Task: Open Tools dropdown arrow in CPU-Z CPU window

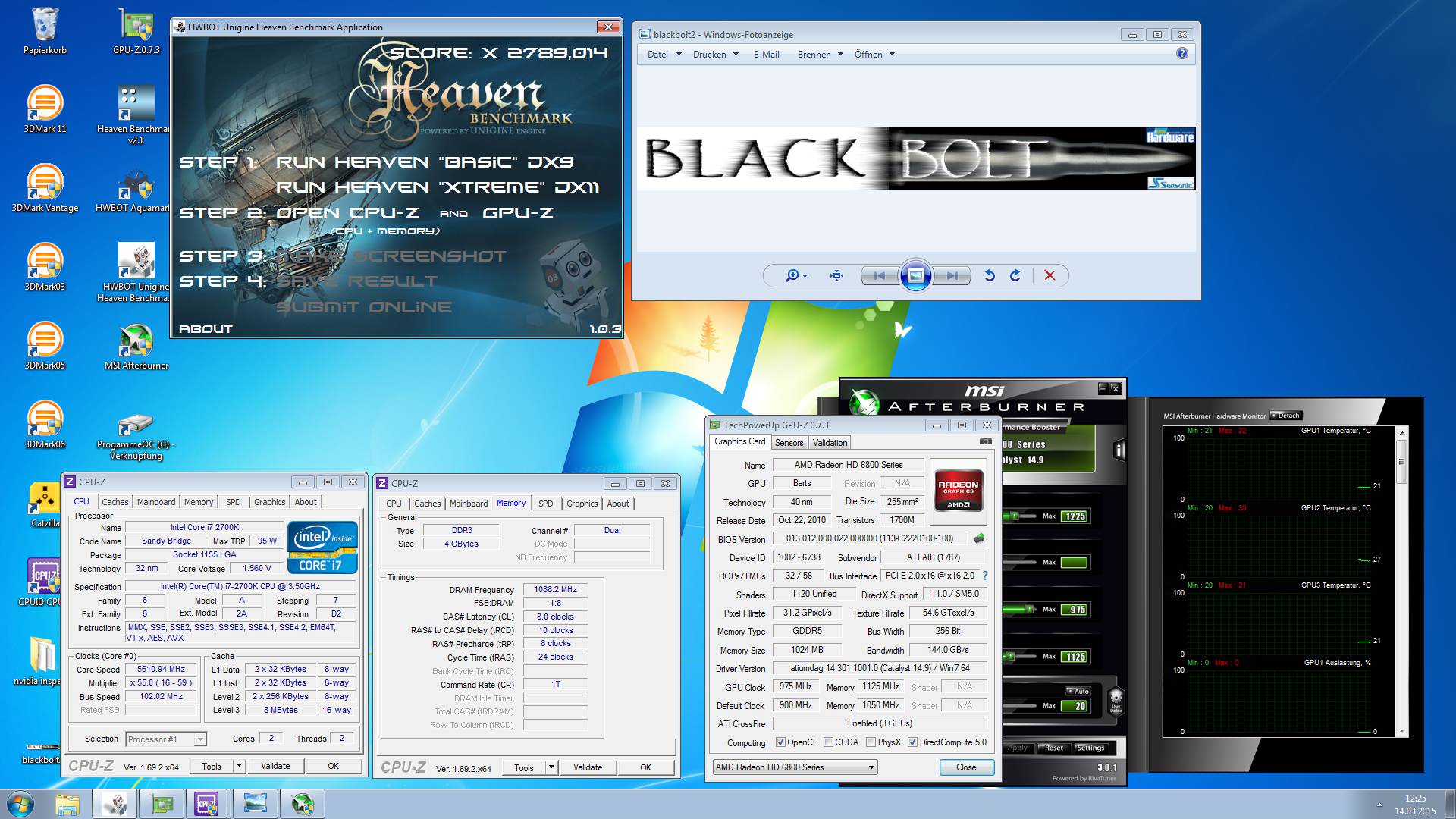Action: click(x=239, y=766)
